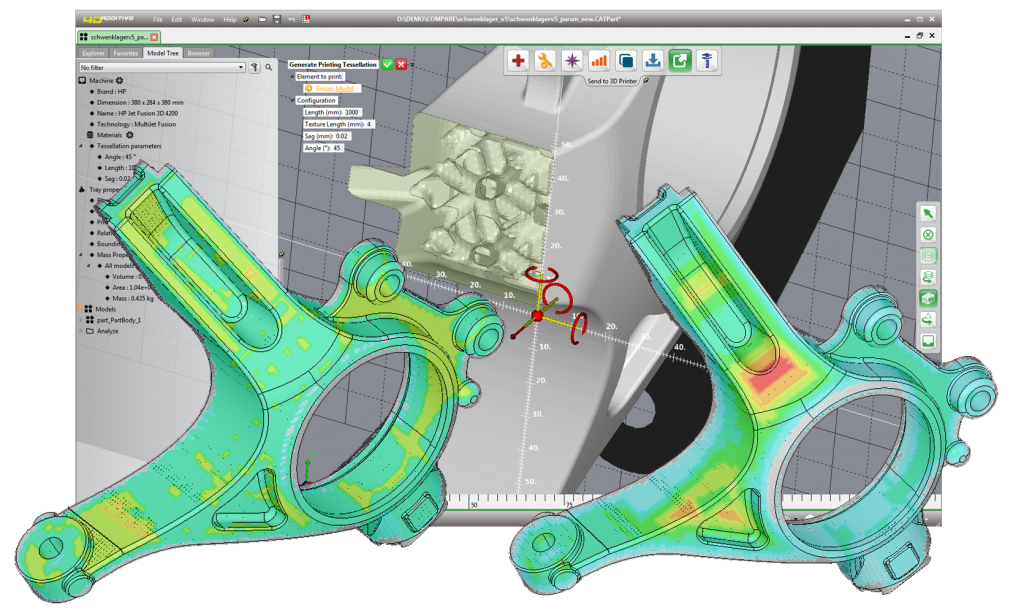Click the Group, Model link
Image resolution: width=1024 pixels, height=613 pixels.
334,89
